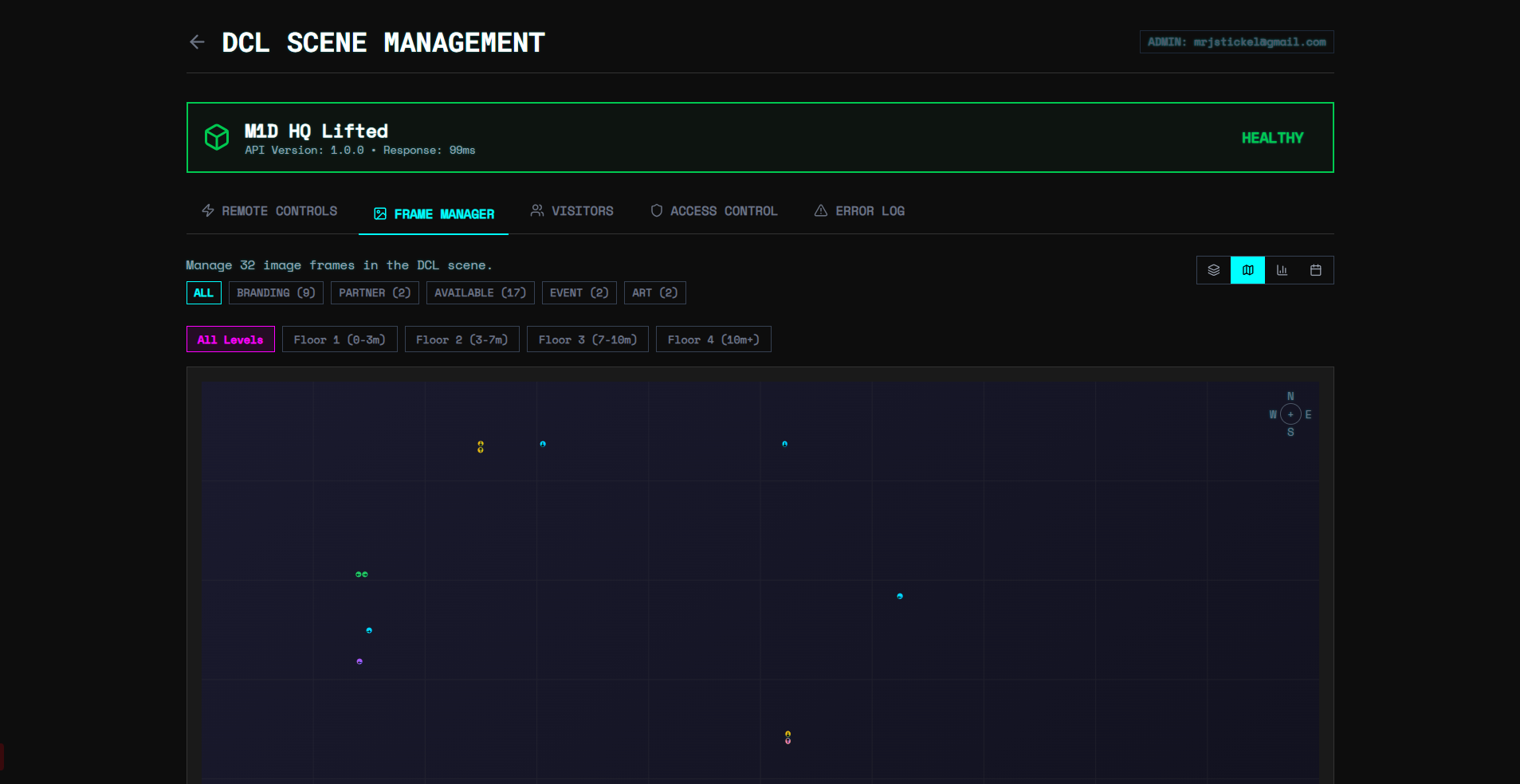
Task: Open the Remote Controls tab
Action: click(269, 211)
